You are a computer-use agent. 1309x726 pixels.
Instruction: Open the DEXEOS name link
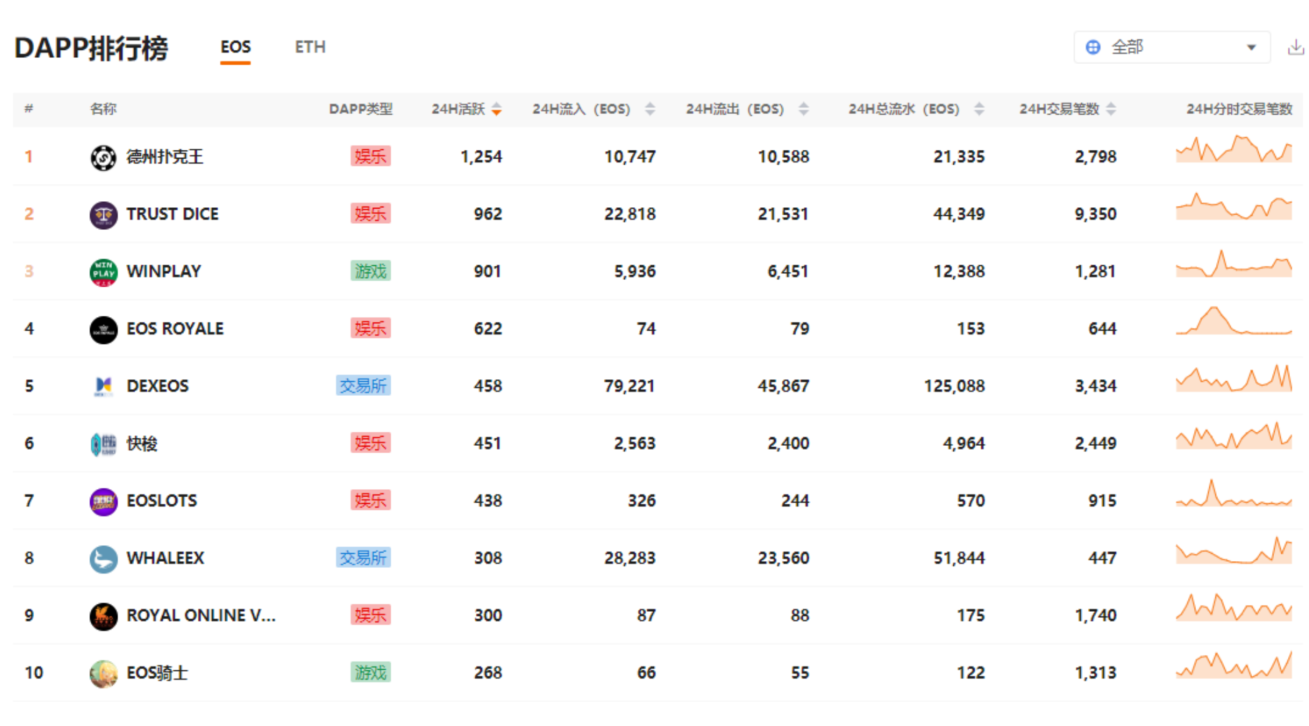coord(158,386)
